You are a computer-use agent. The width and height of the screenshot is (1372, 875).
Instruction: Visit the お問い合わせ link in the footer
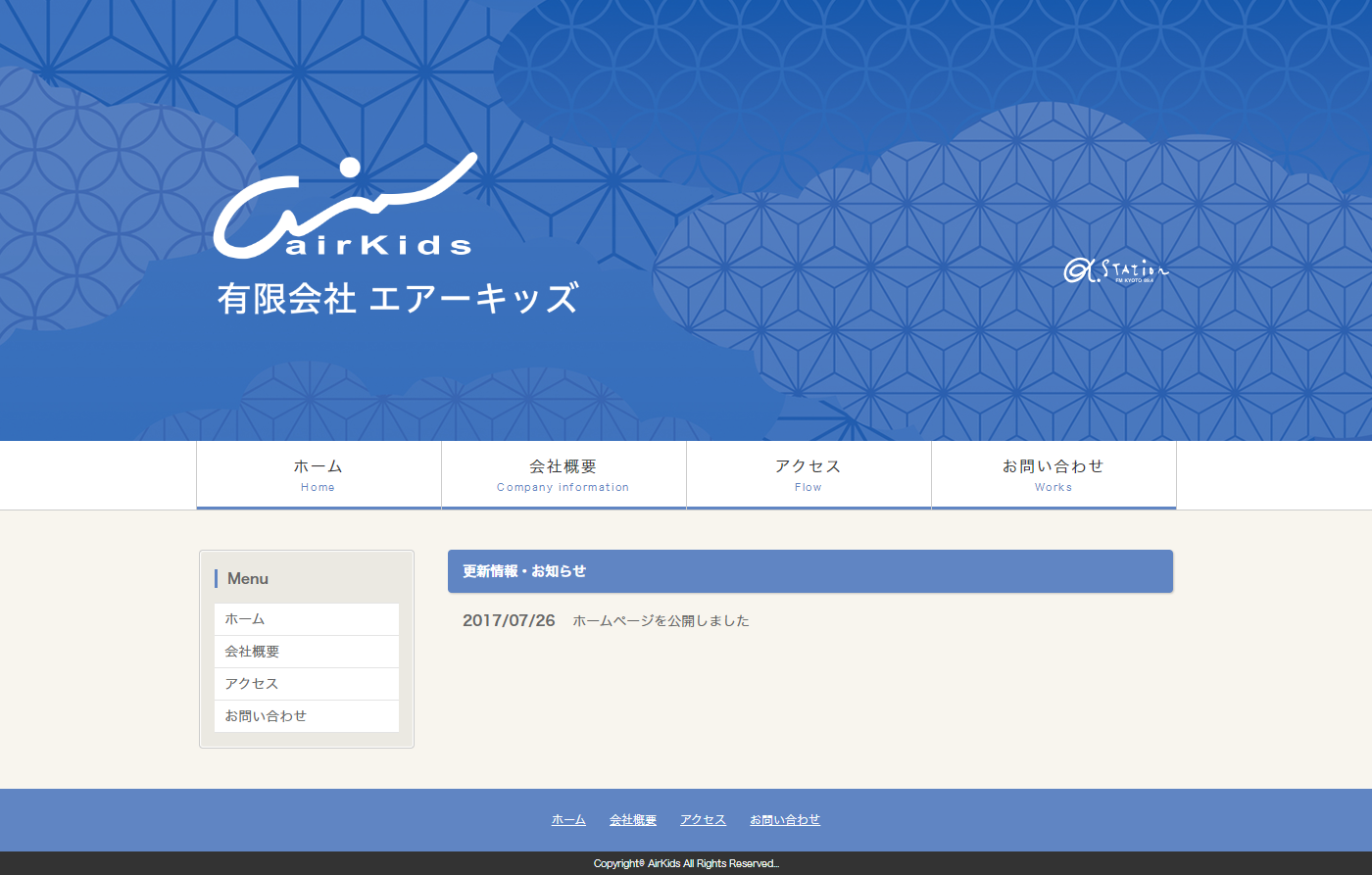point(785,820)
